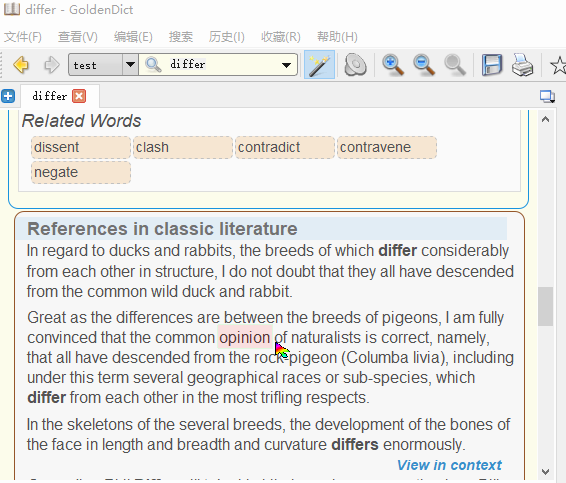The width and height of the screenshot is (566, 483).
Task: Add a new tab with plus icon
Action: (8, 96)
